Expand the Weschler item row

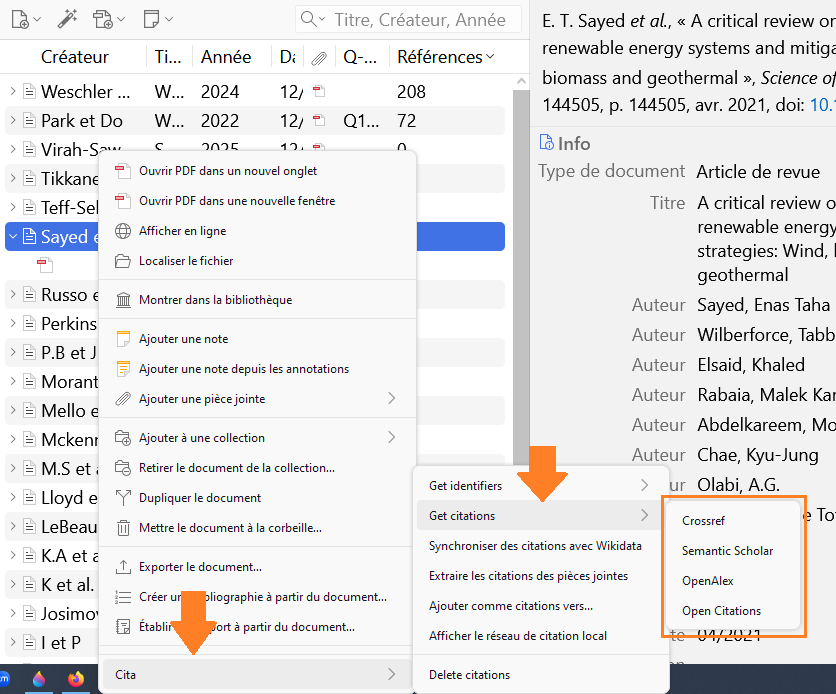coord(13,92)
